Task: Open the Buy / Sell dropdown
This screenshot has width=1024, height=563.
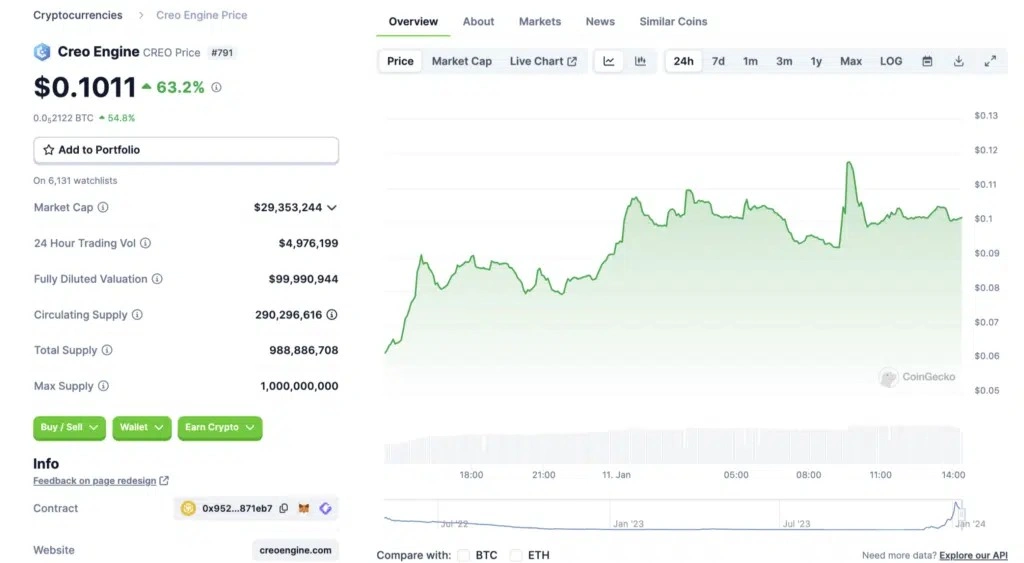Action: (69, 427)
